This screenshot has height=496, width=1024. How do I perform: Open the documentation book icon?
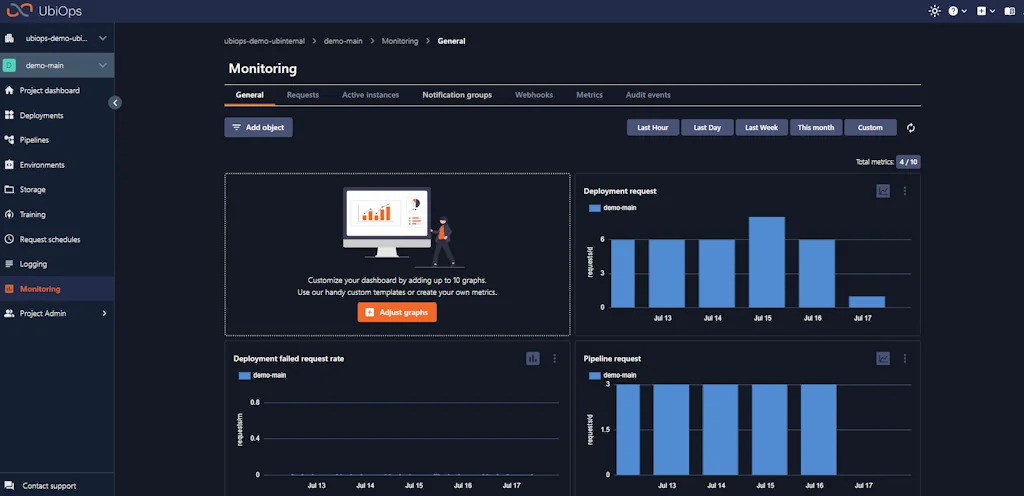[x=1009, y=11]
